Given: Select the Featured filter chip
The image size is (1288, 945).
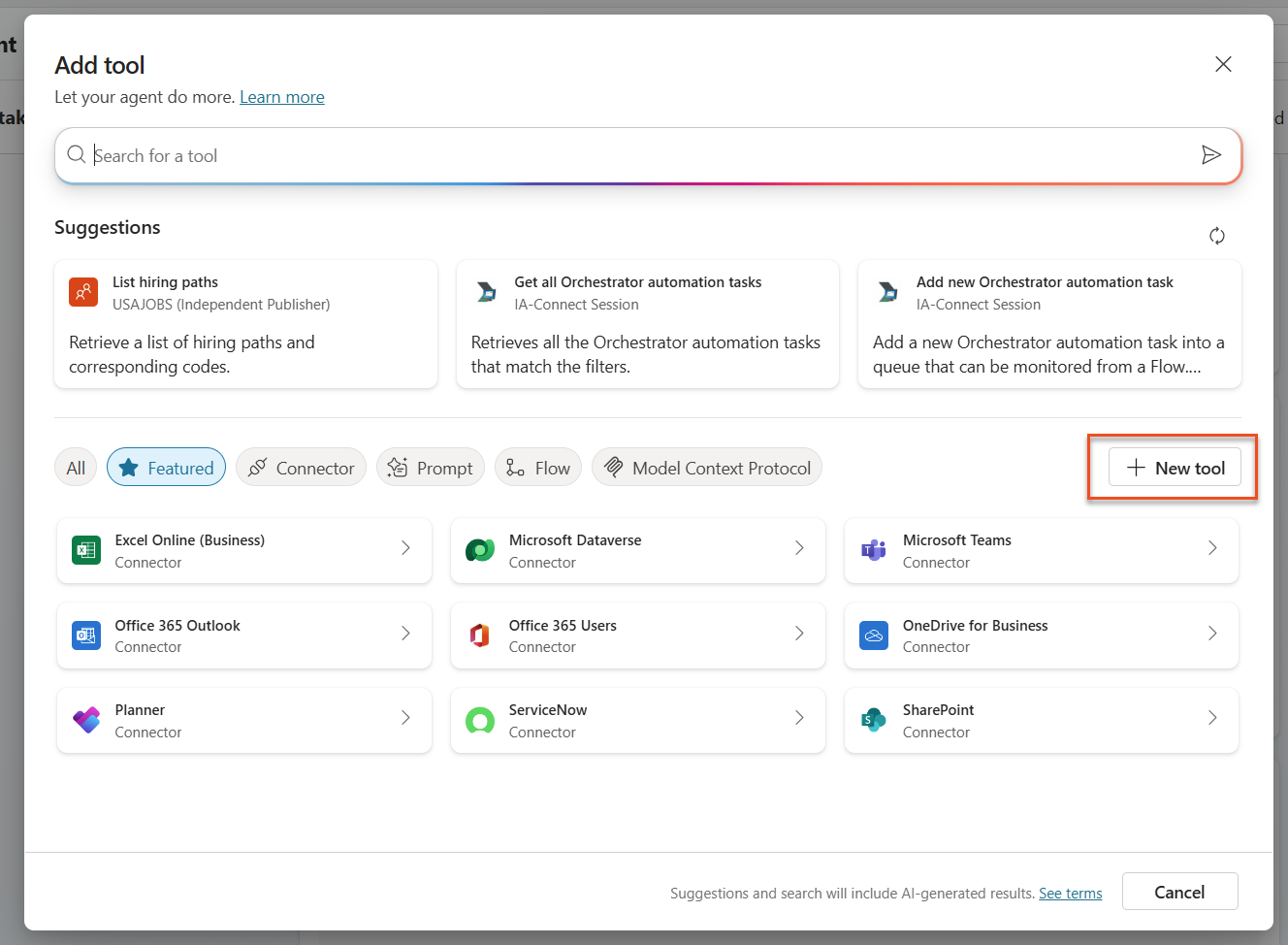Looking at the screenshot, I should click(x=166, y=468).
